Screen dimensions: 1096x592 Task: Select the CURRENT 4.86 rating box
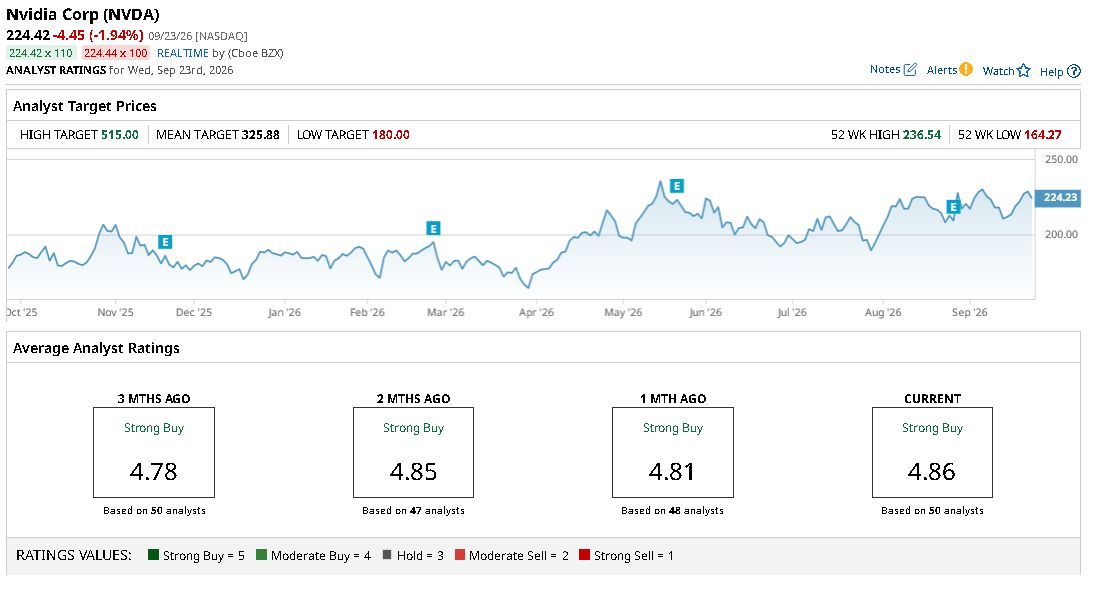pos(932,452)
